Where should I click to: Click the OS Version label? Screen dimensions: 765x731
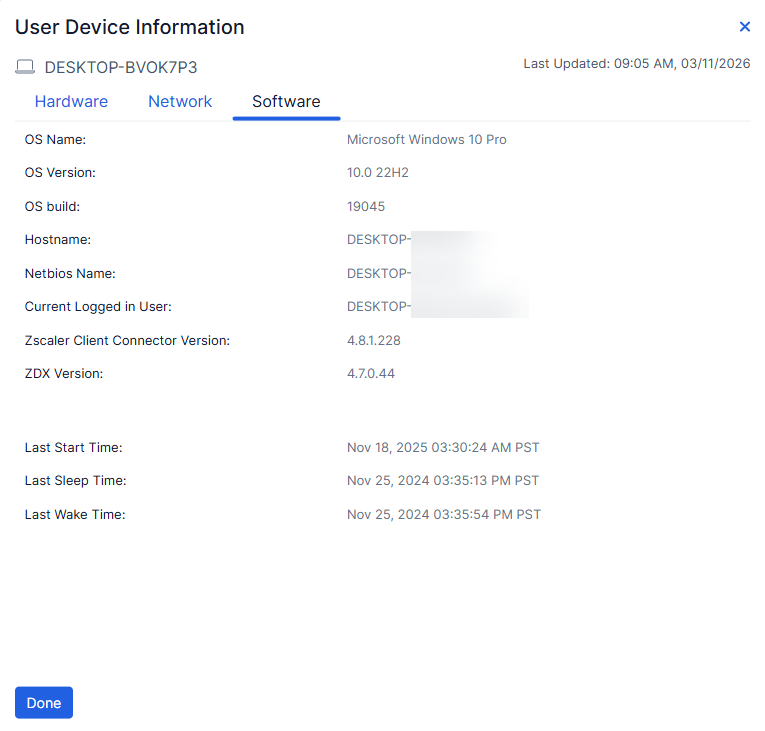click(x=60, y=173)
